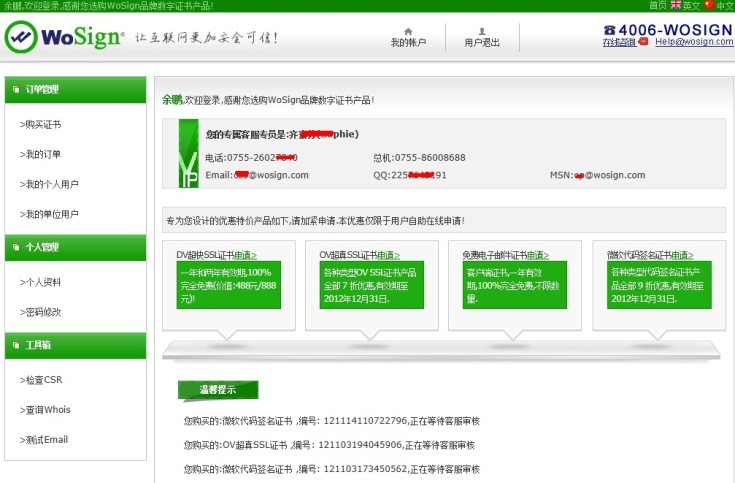The height and width of the screenshot is (483, 735).
Task: Collapse the 个人管理 sidebar section header
Action: click(x=75, y=247)
